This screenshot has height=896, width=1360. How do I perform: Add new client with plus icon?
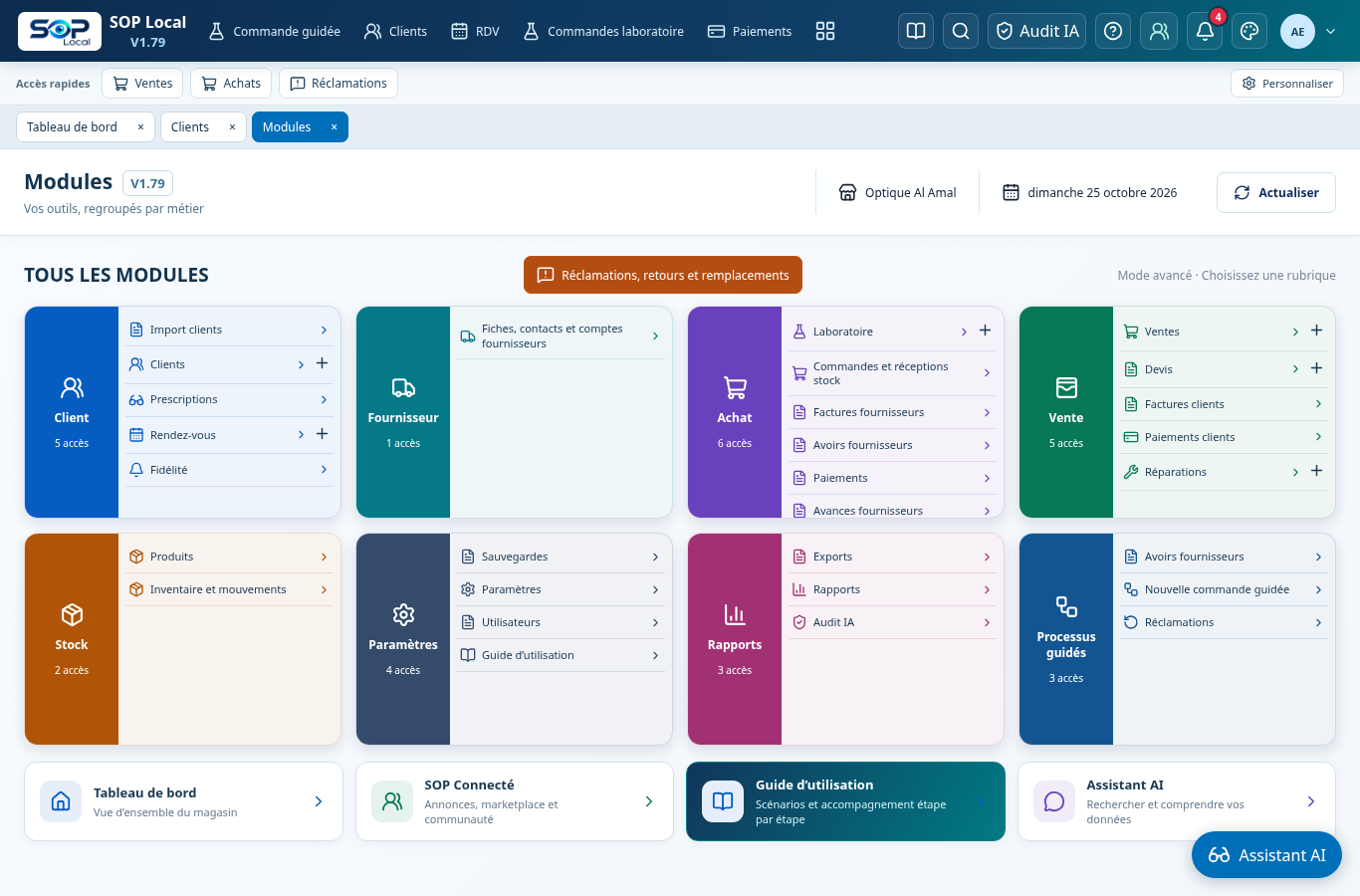322,363
